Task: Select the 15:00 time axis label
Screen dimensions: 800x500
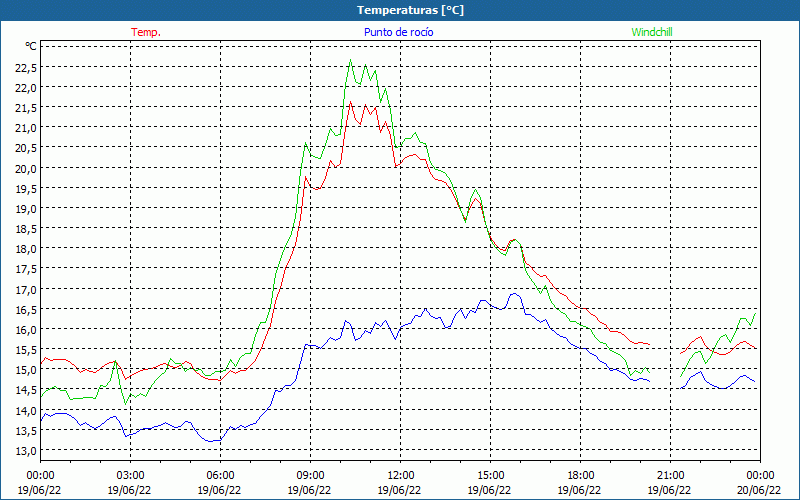Action: click(x=490, y=475)
